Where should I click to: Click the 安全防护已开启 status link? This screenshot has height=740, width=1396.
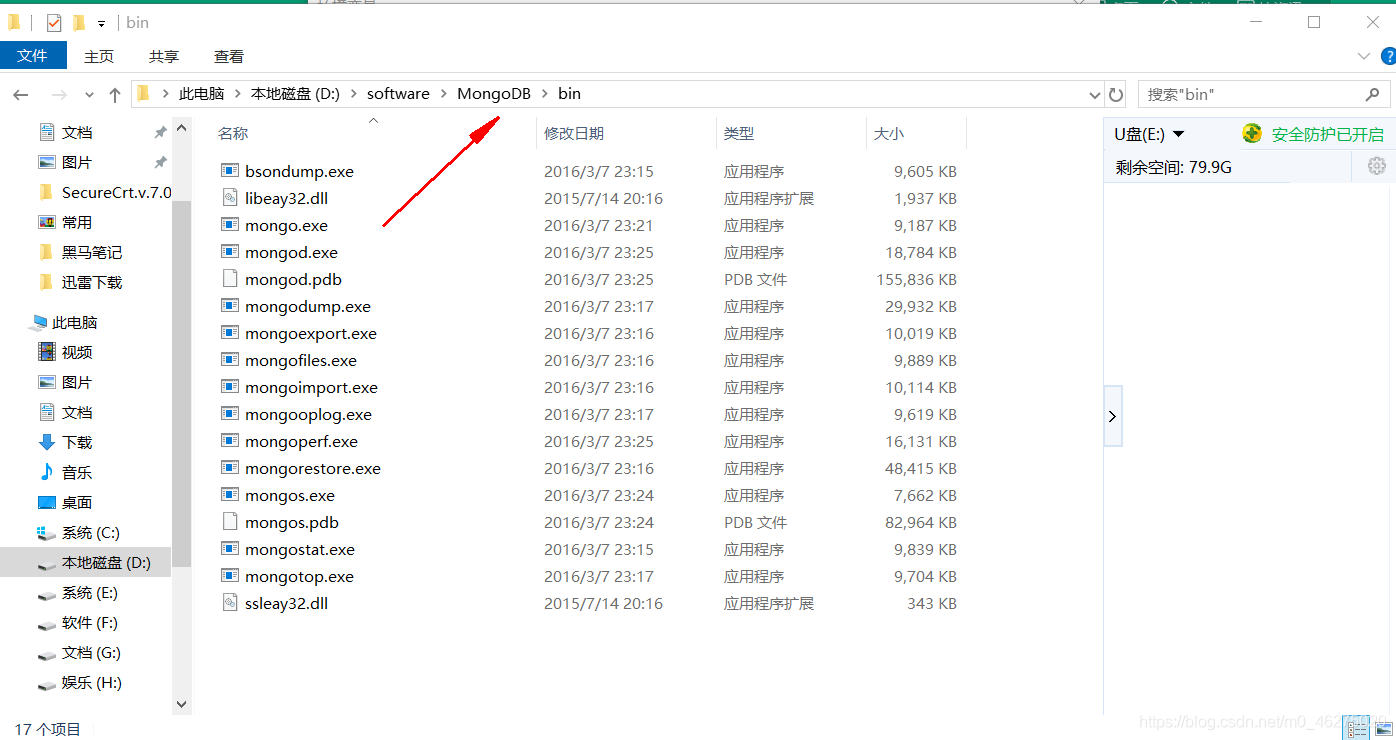(x=1327, y=134)
